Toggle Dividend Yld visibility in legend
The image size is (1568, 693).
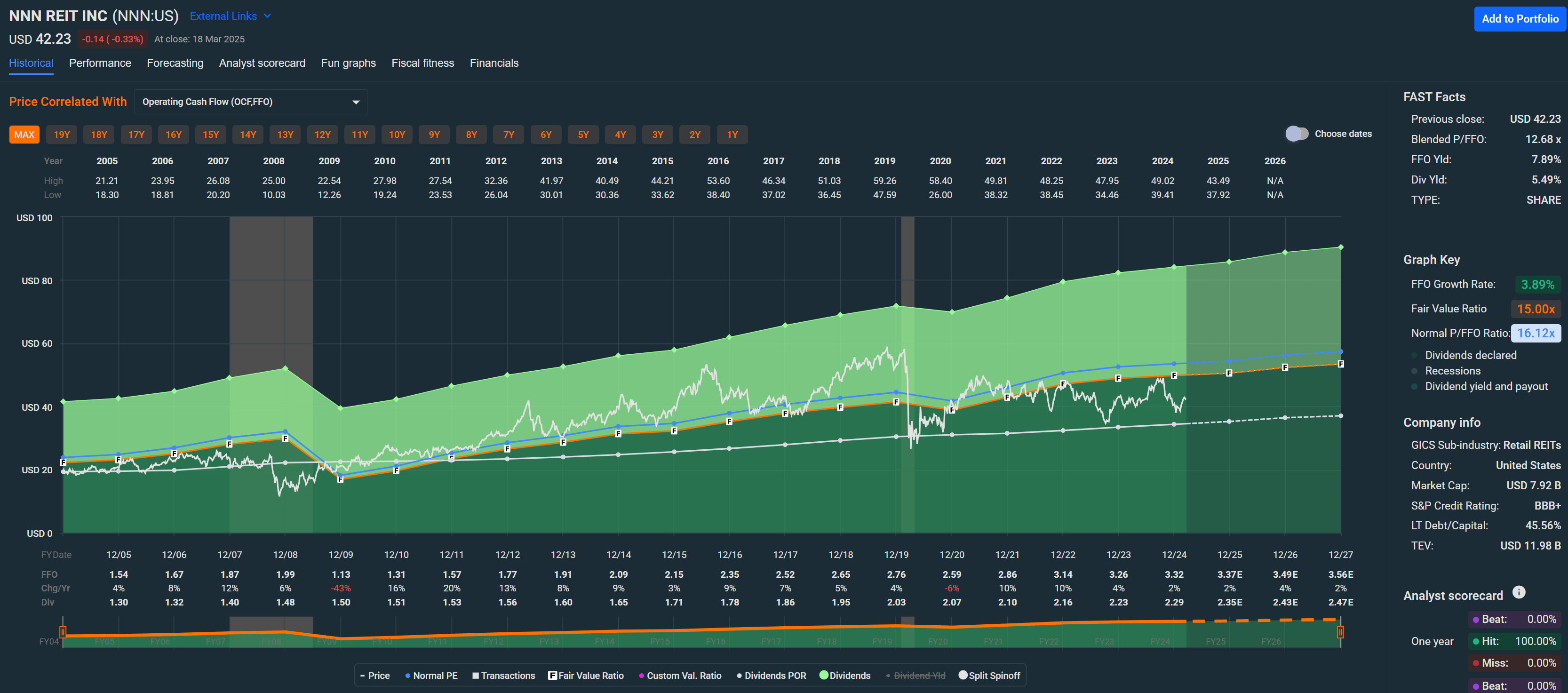tap(916, 675)
